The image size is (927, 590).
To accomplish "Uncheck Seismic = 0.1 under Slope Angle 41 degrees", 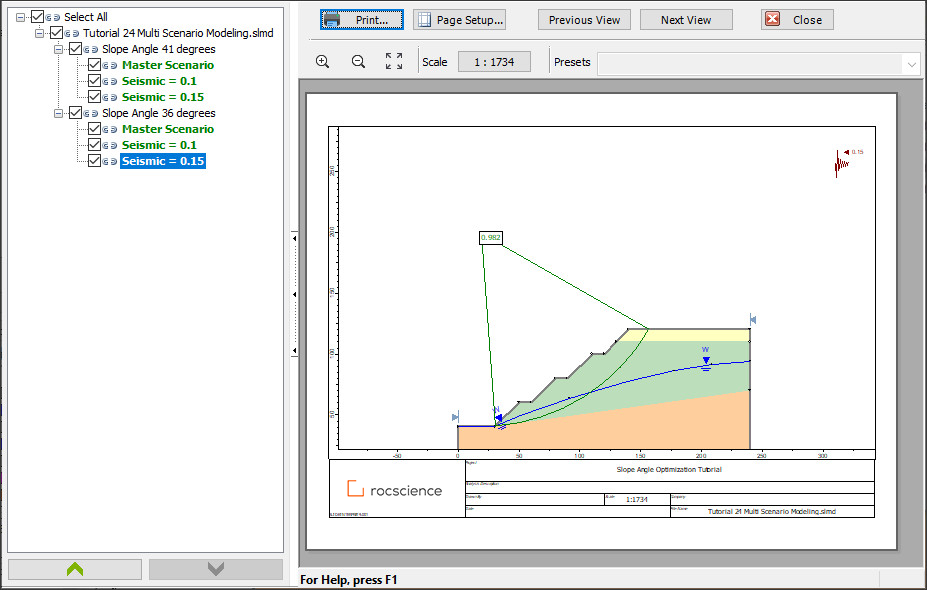I will pos(94,80).
